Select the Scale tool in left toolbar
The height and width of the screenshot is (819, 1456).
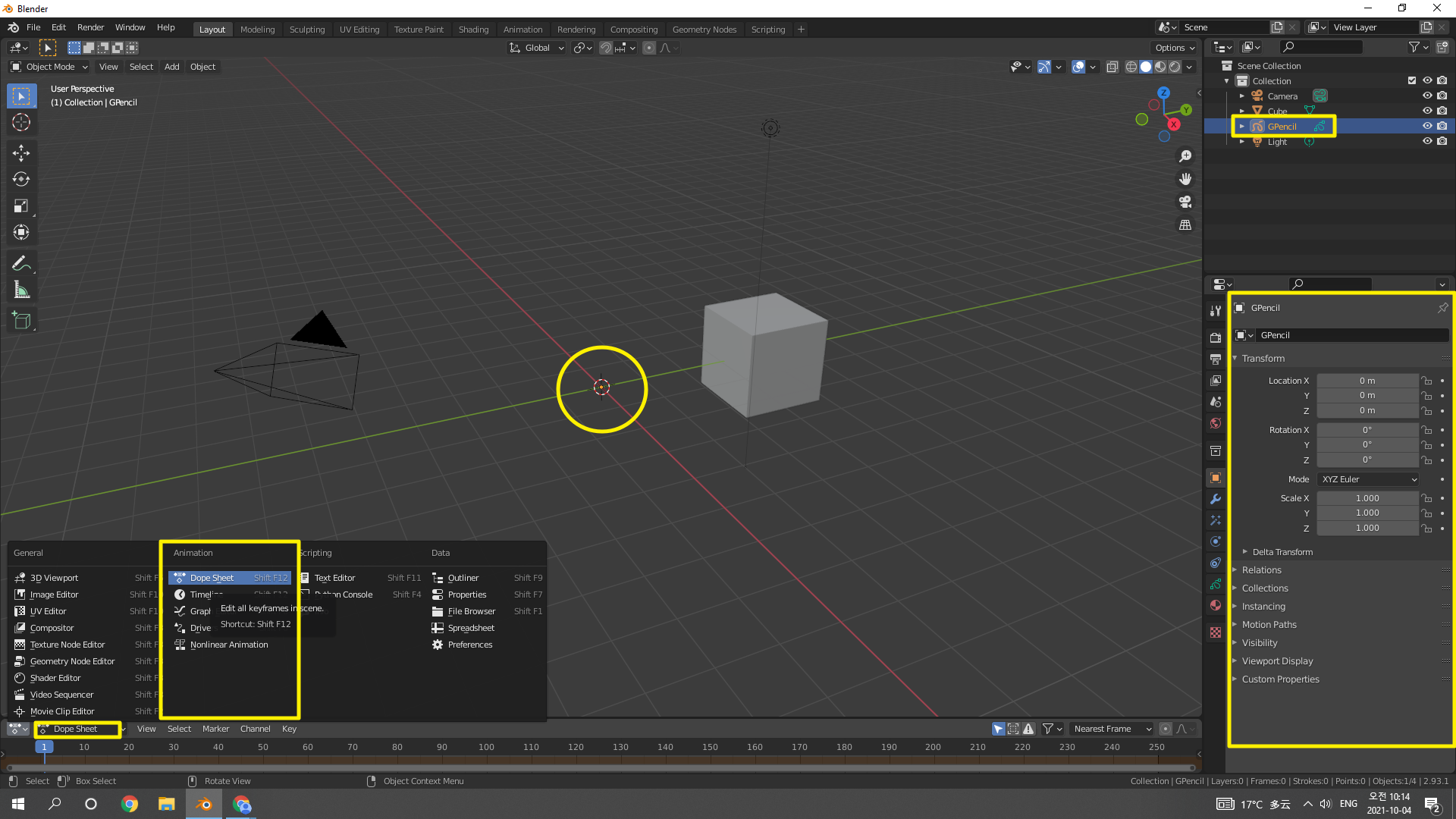(21, 206)
